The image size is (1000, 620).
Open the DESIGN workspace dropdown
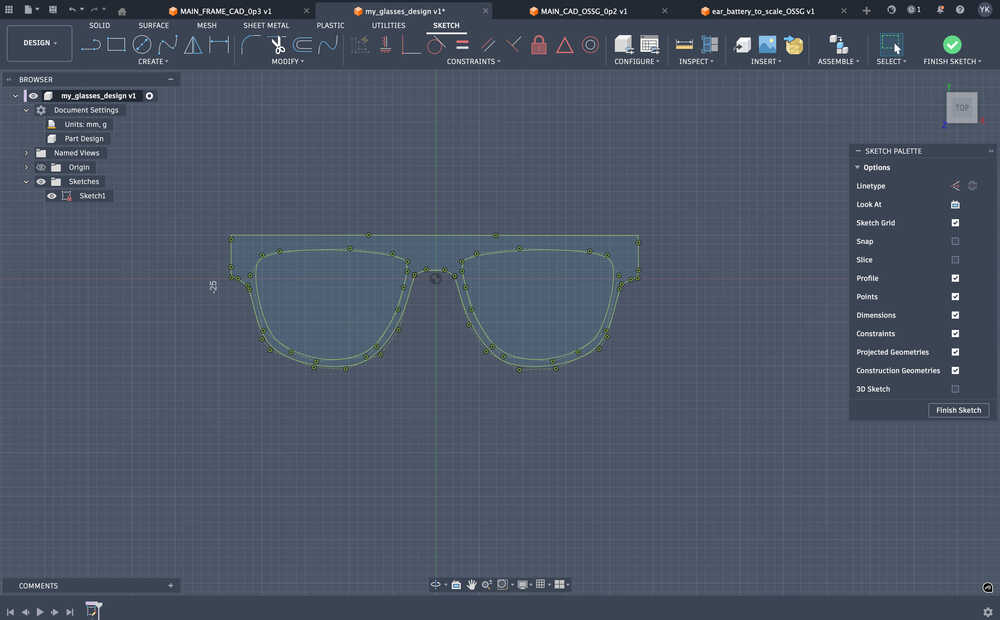(39, 43)
